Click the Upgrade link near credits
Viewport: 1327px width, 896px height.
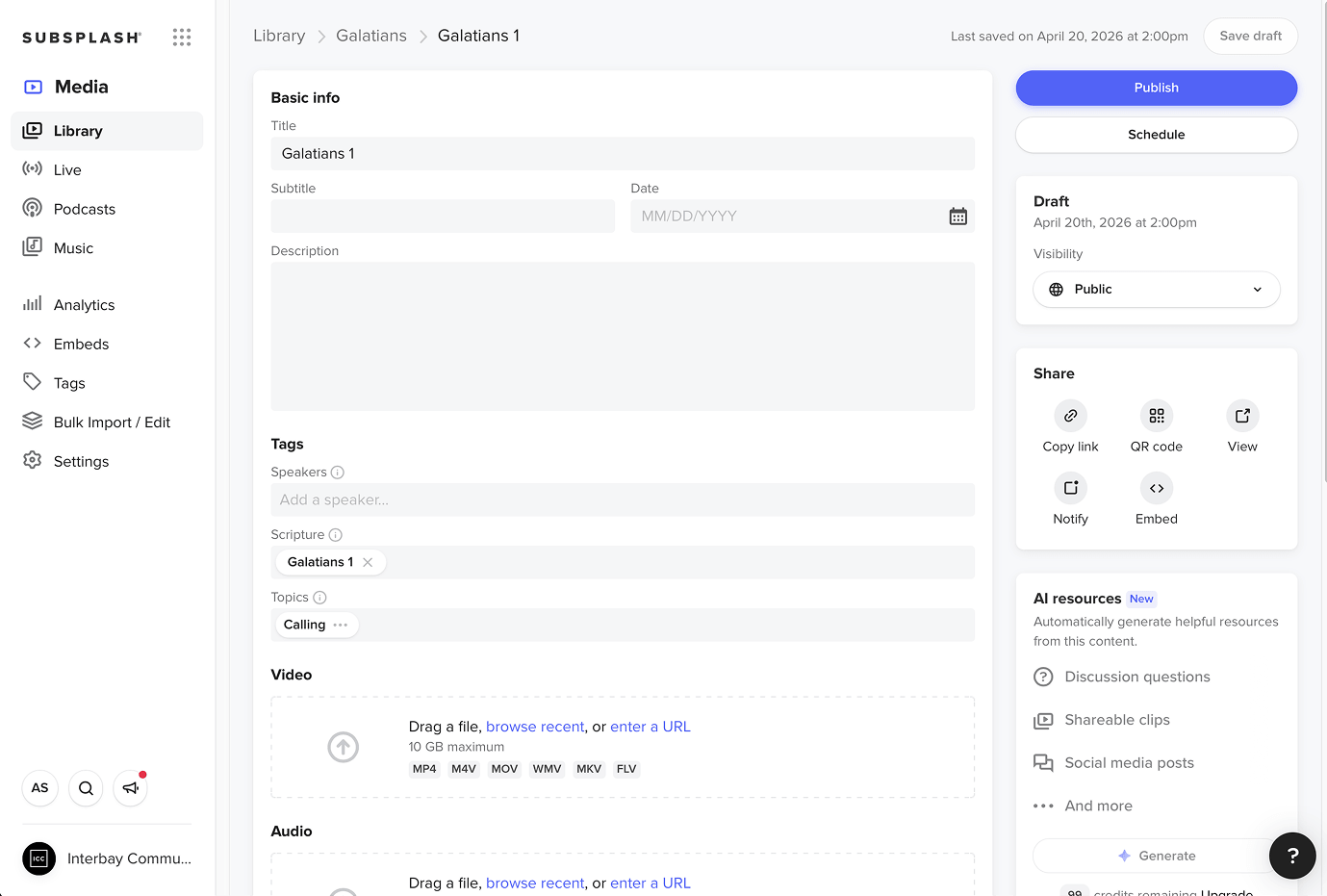(x=1227, y=892)
